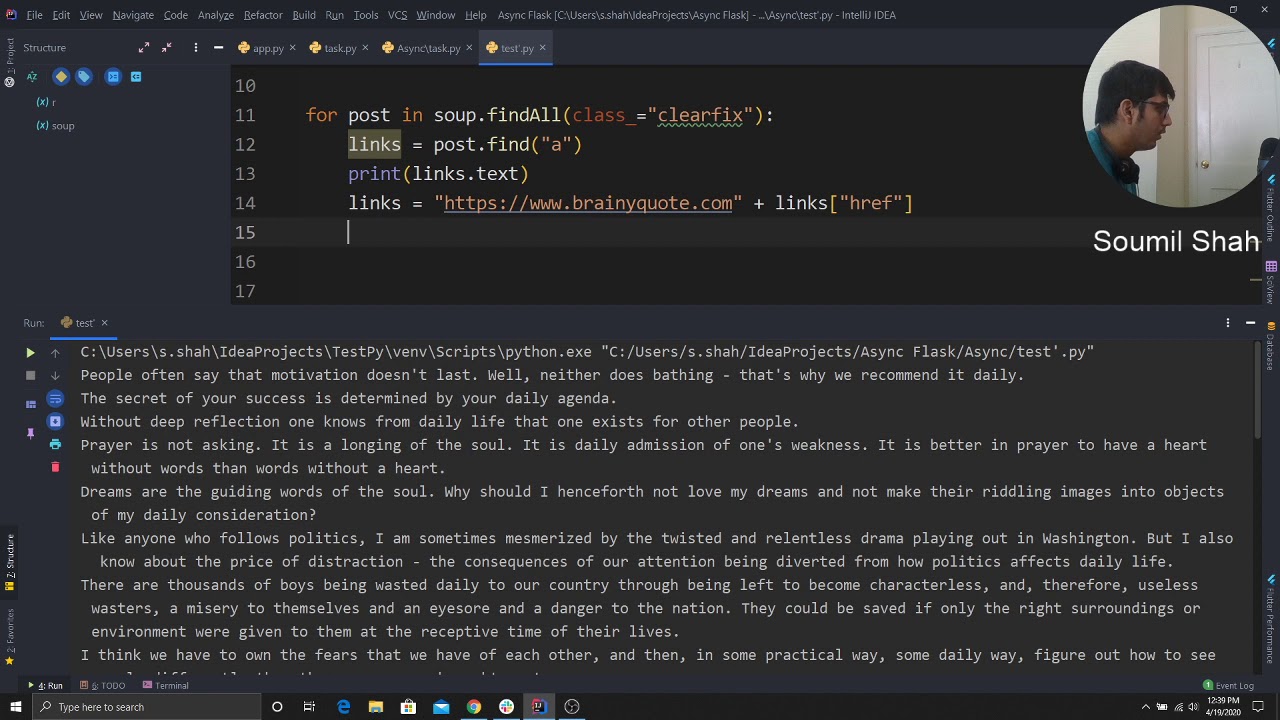
Task: Open the File menu
Action: tap(34, 15)
